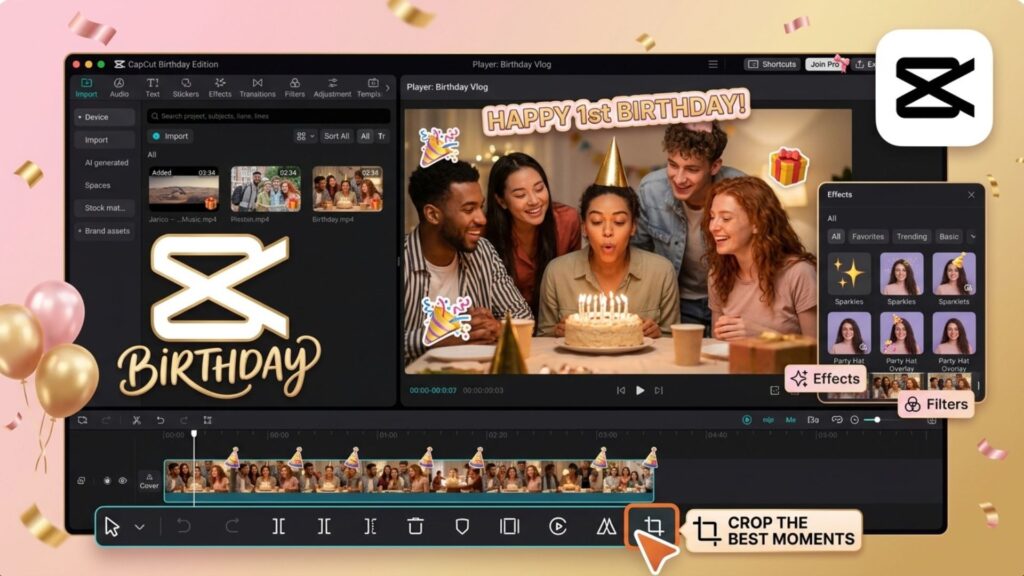Open the Text tool panel
Image resolution: width=1024 pixels, height=576 pixels.
[x=153, y=88]
